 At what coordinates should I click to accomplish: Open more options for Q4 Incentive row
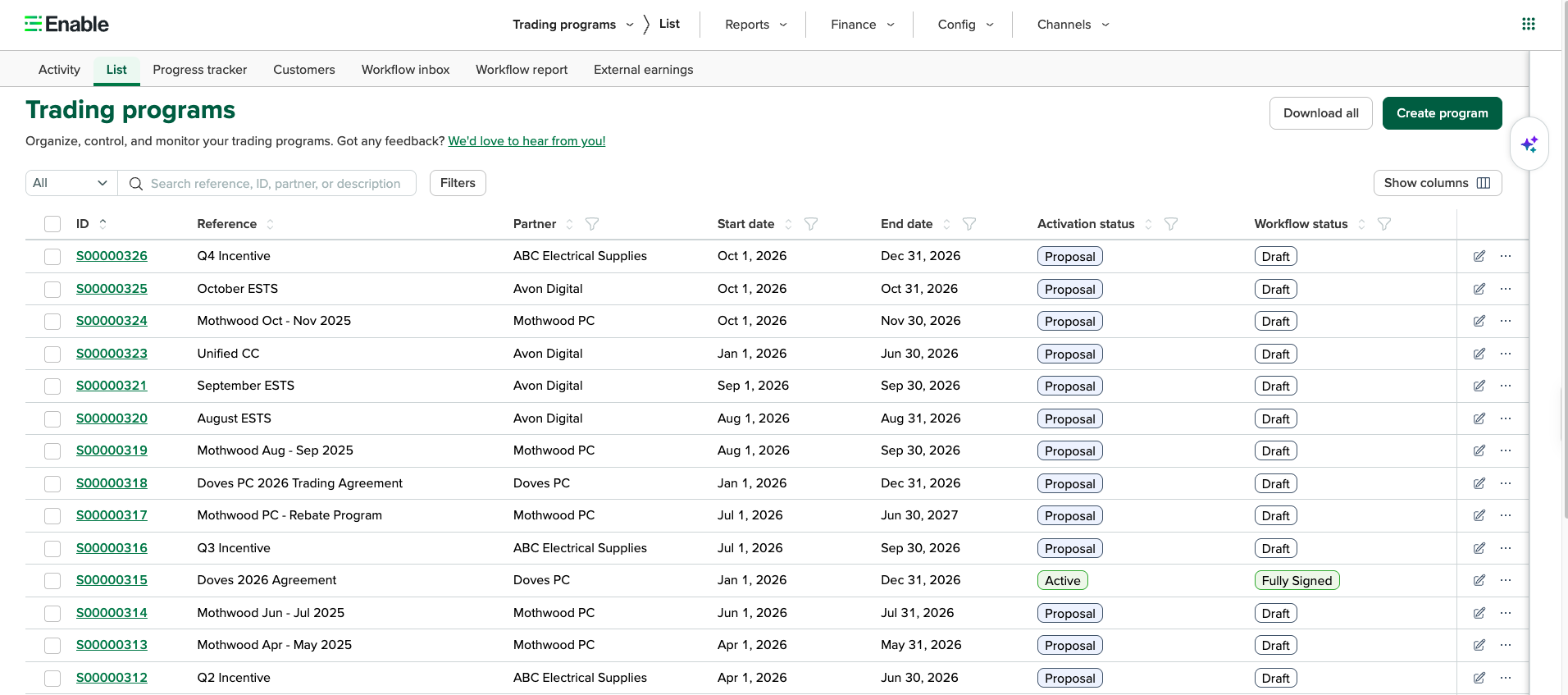pos(1506,256)
